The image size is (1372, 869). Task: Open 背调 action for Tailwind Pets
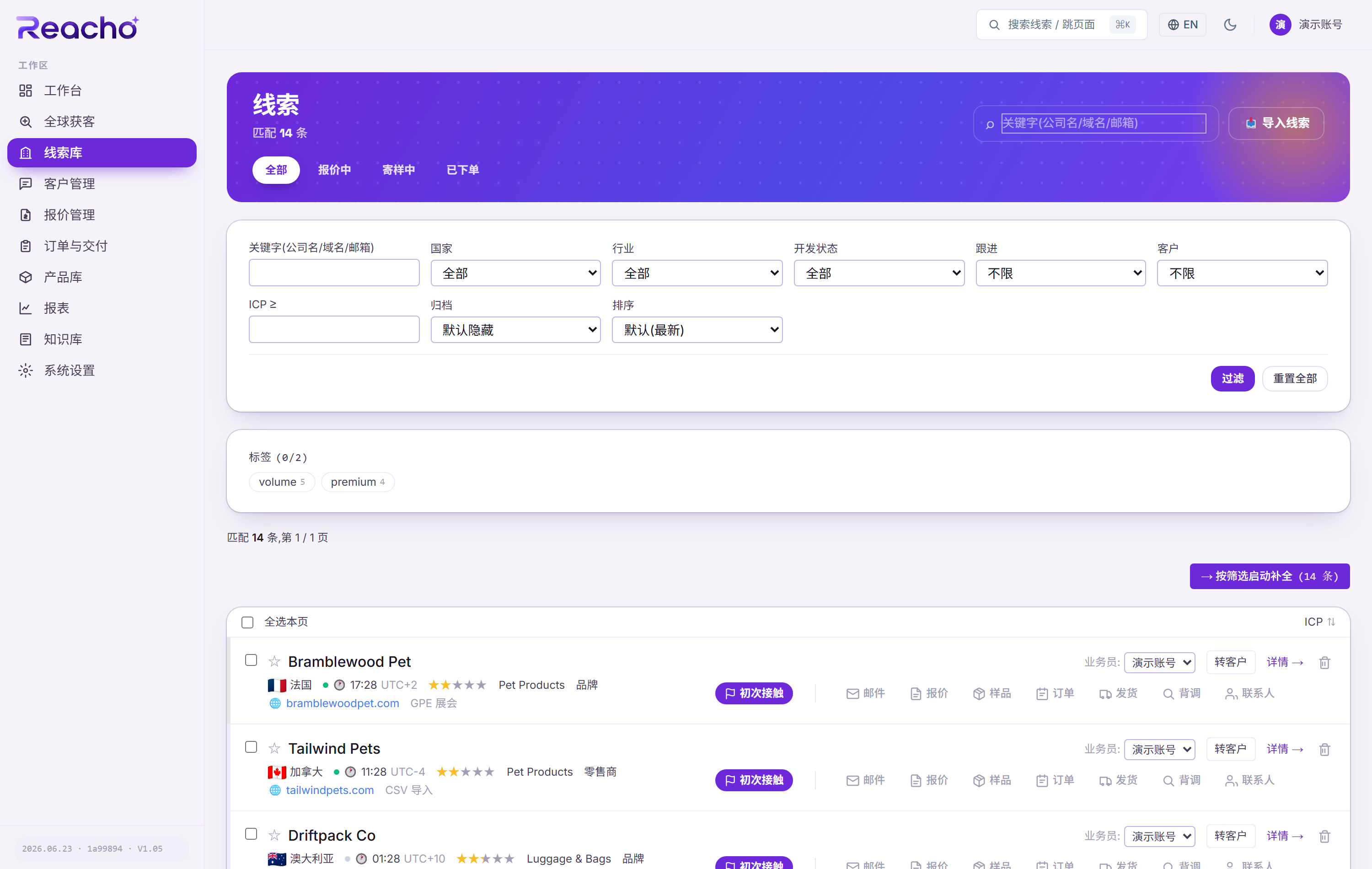coord(1182,780)
